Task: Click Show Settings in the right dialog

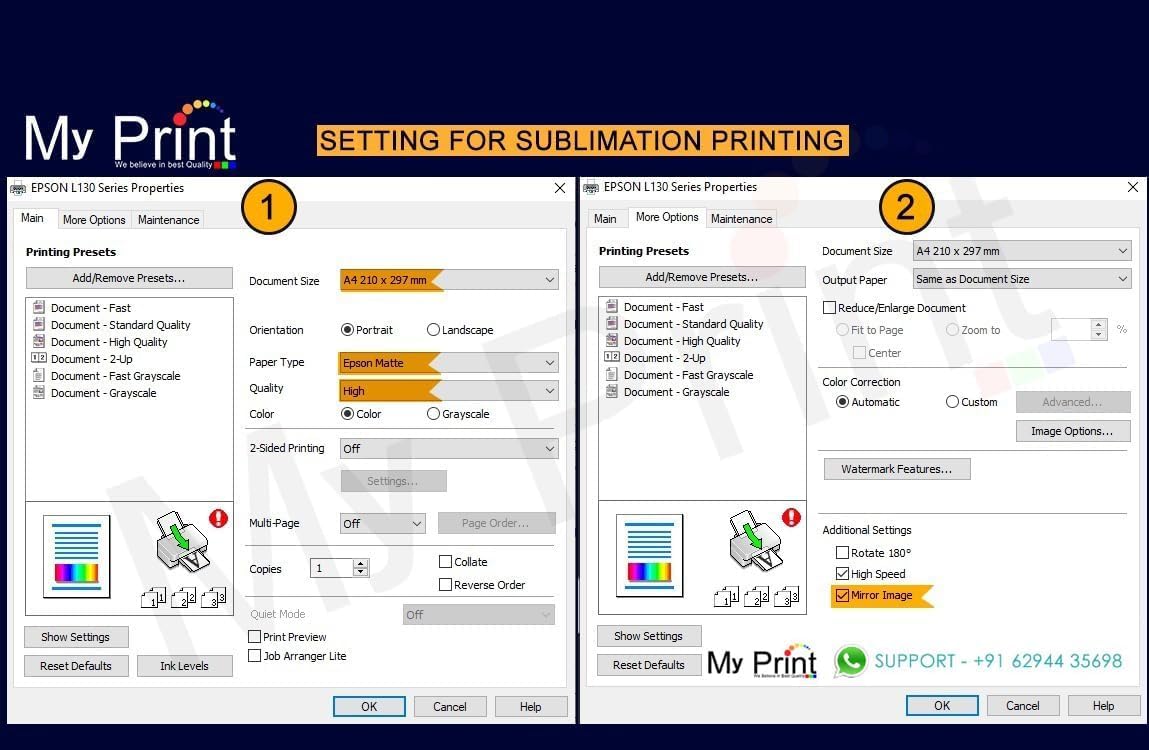Action: (x=649, y=636)
